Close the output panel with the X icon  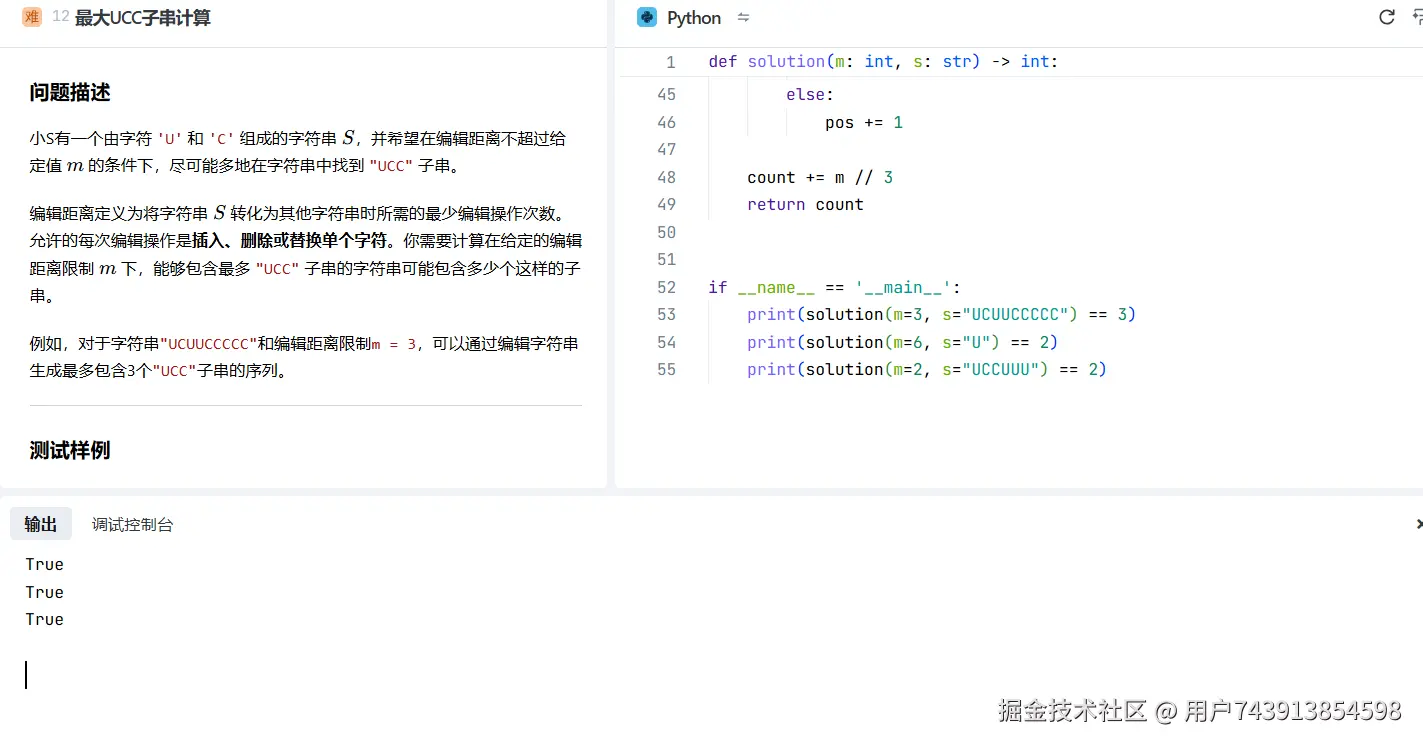point(1419,524)
